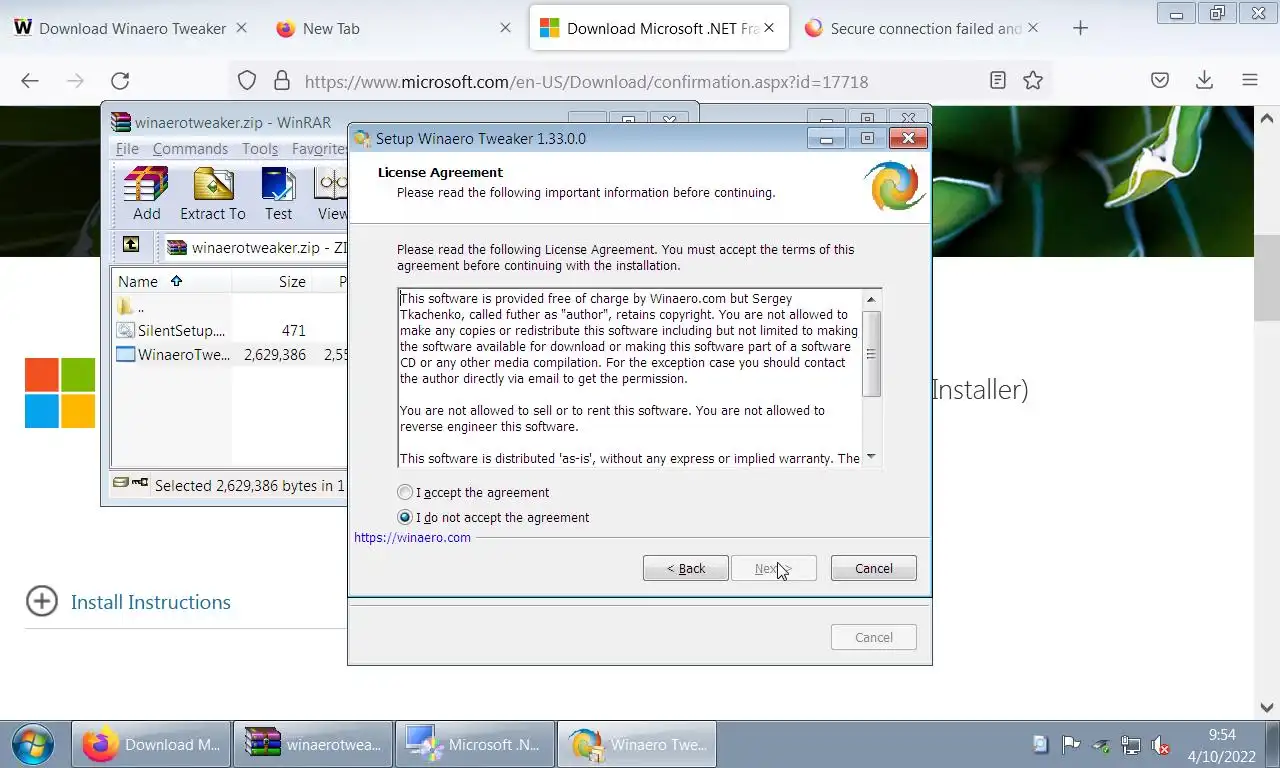Switch to Winaero Tweaker taskbar button
Screen dimensions: 1280x768
pyautogui.click(x=637, y=744)
